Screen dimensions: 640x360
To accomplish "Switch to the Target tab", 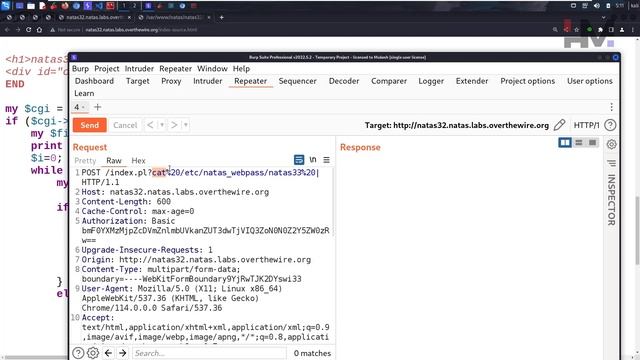I will click(138, 81).
